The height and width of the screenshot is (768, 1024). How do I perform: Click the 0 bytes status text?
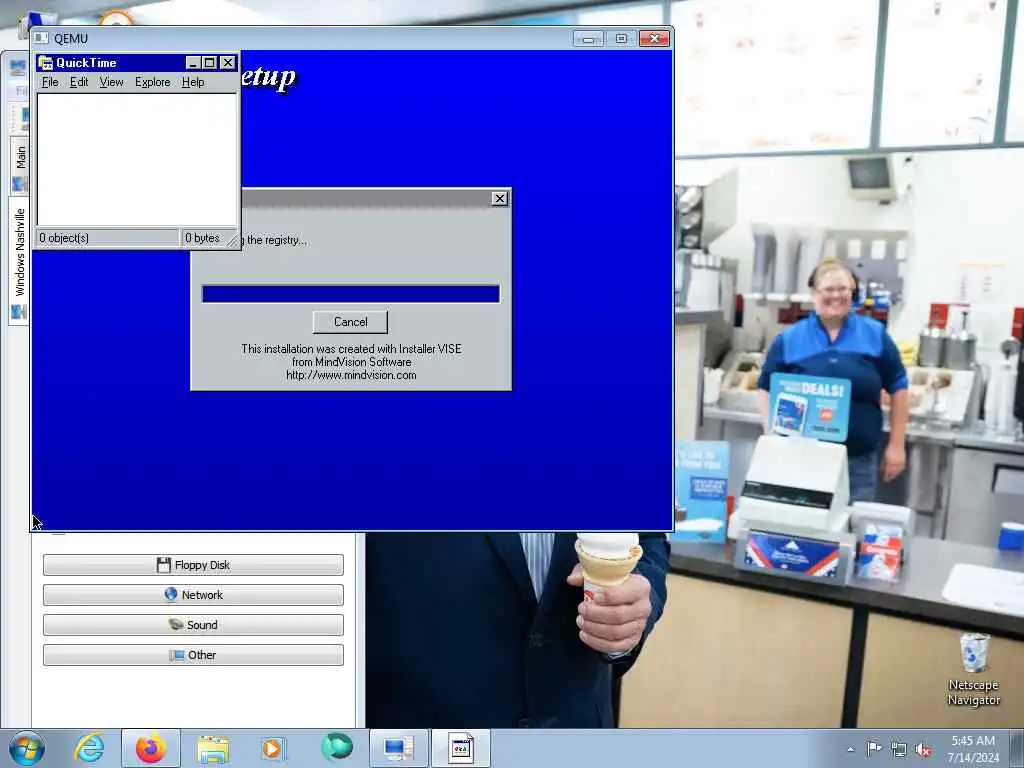(202, 238)
